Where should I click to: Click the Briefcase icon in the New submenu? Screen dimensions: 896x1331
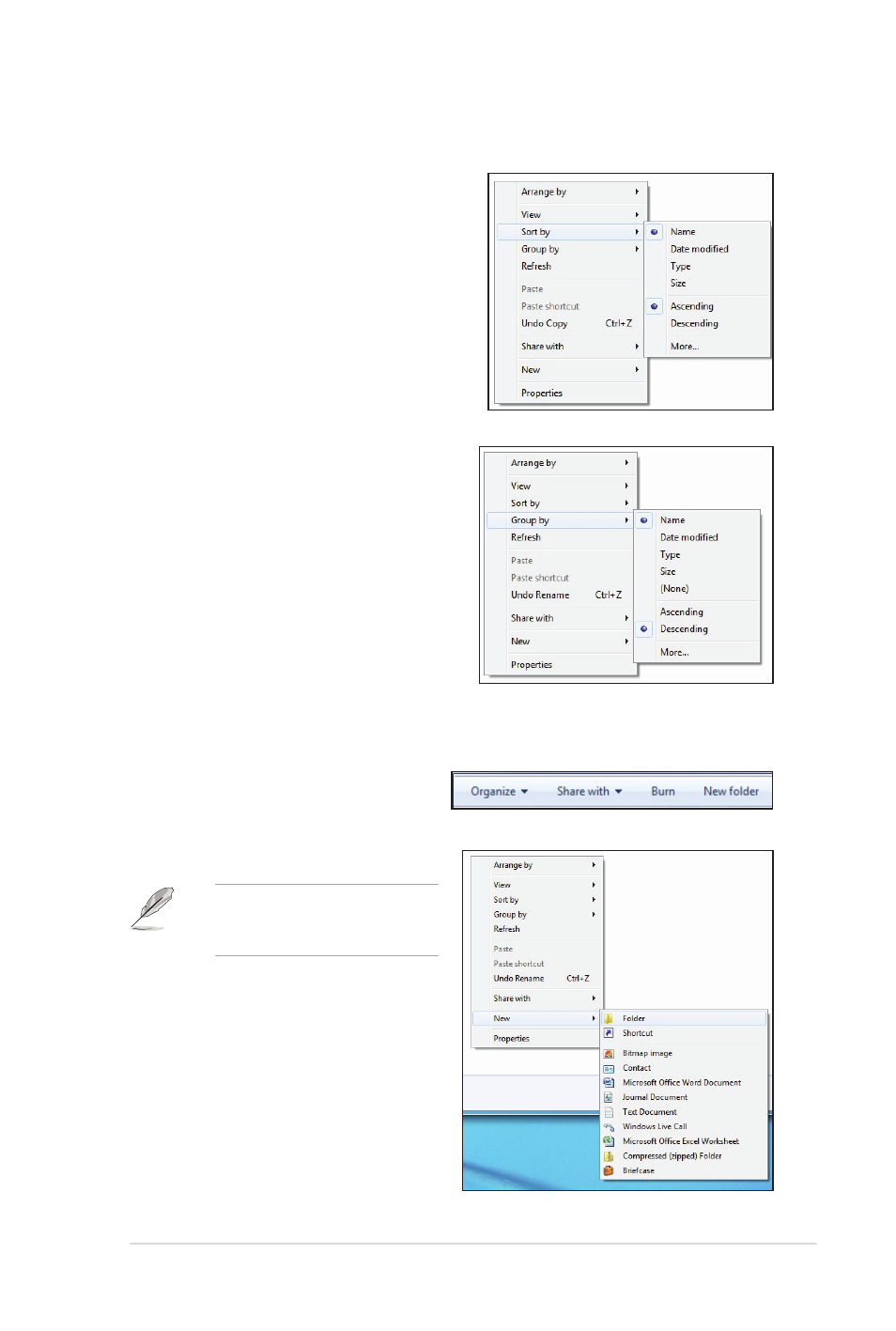pyautogui.click(x=609, y=1171)
